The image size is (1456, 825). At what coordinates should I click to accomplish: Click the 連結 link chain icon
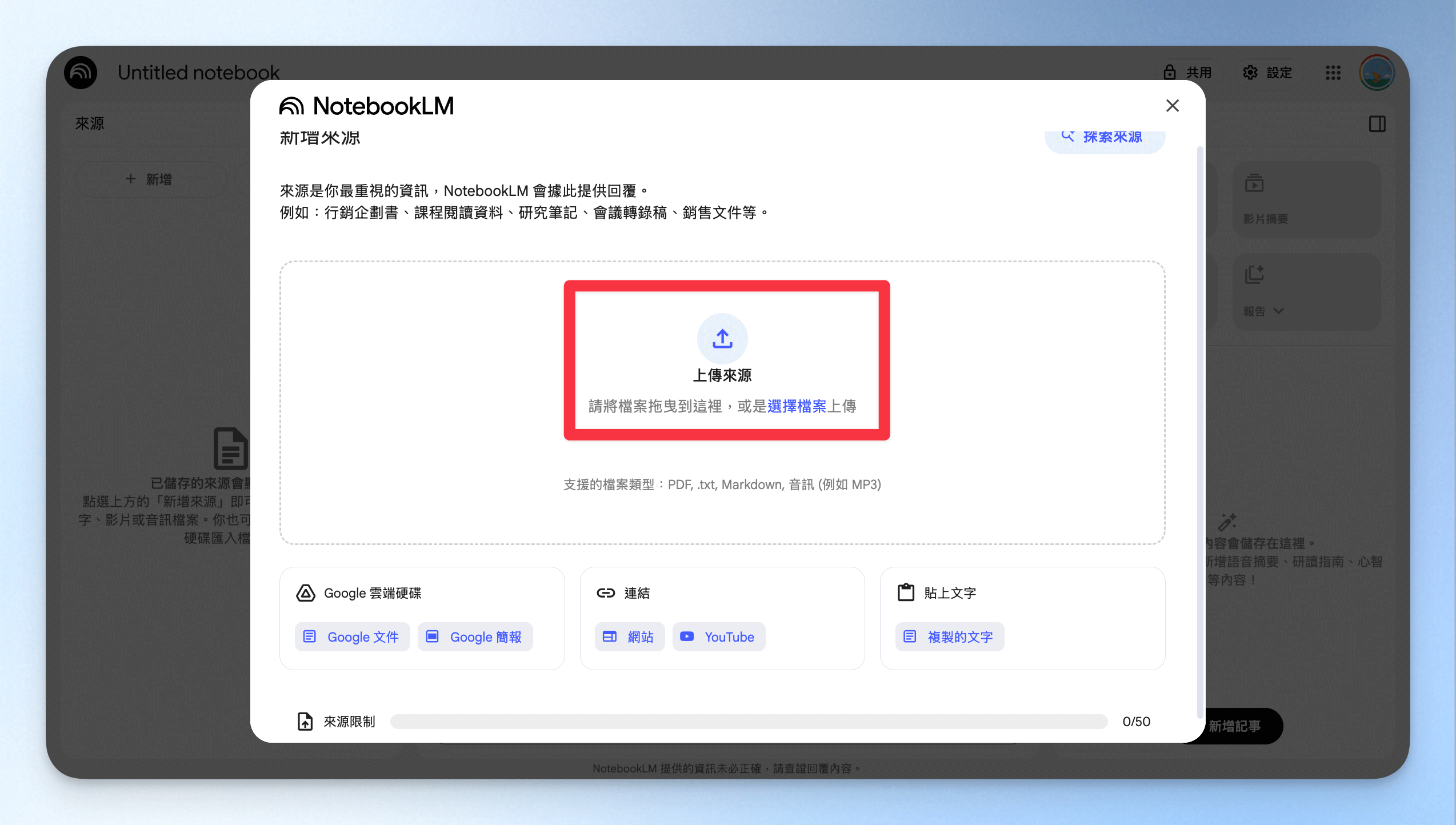(606, 593)
